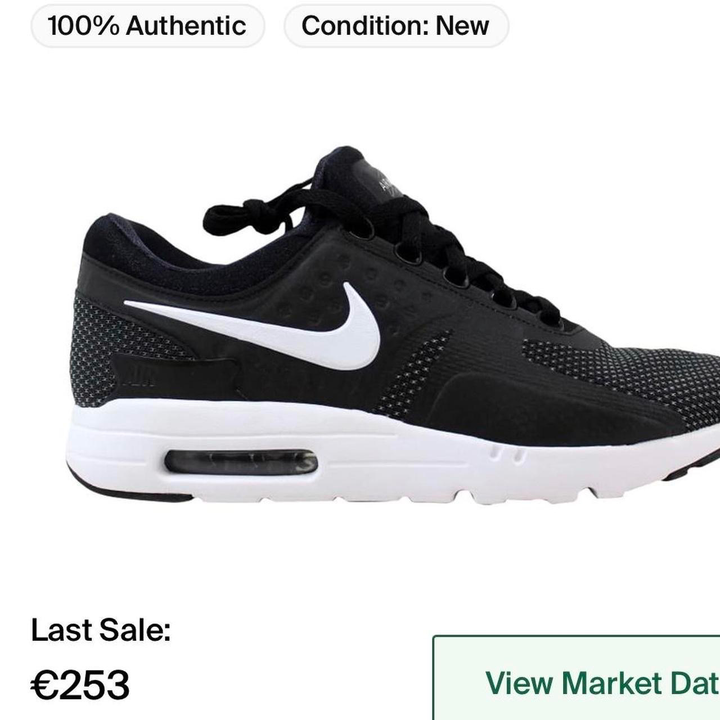Click the flex grooves in the forefoot midsole
This screenshot has width=720, height=720.
507,455
